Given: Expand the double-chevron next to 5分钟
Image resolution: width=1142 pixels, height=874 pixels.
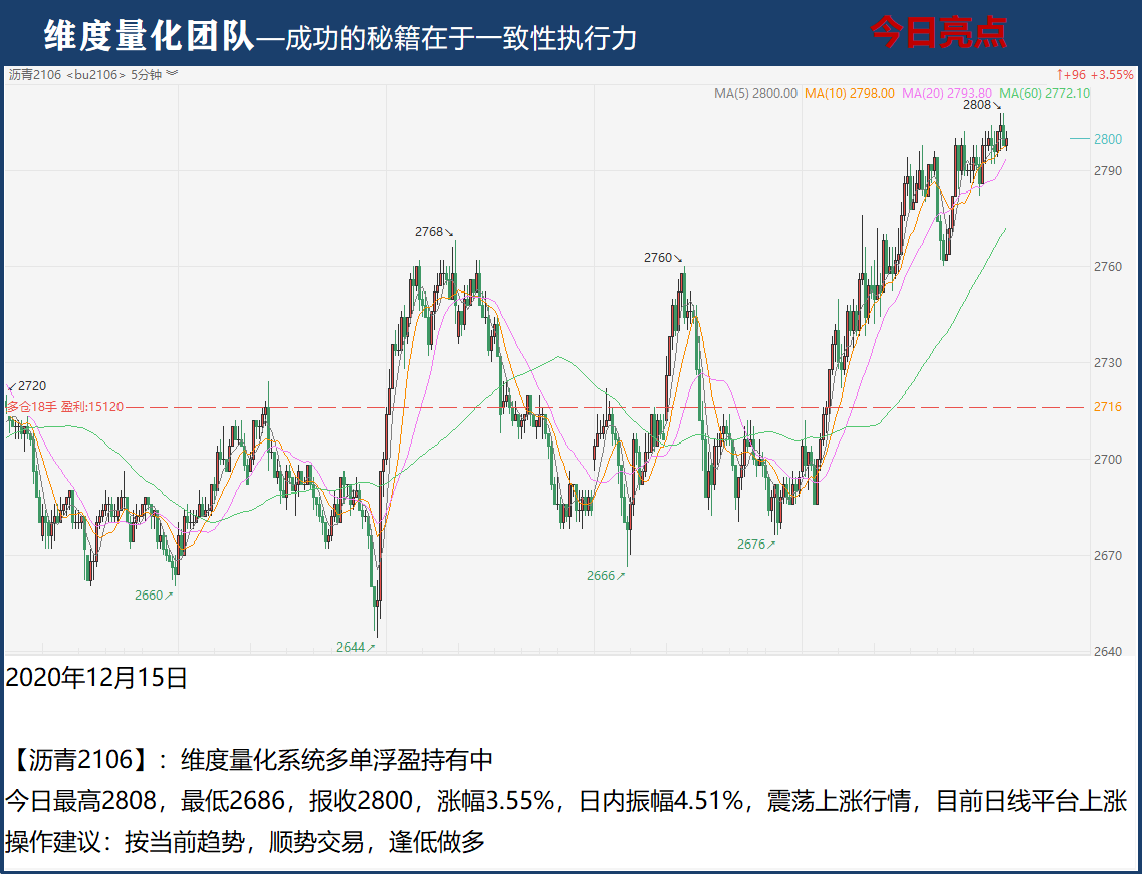Looking at the screenshot, I should pos(172,74).
